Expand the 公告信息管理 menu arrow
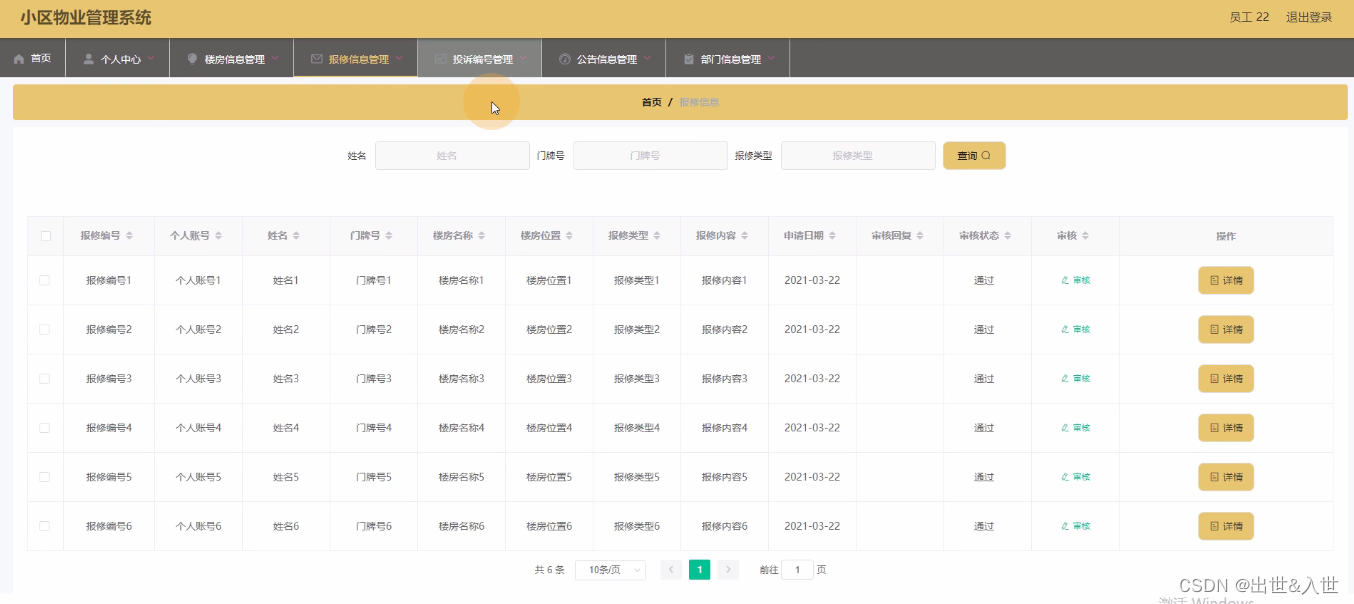Screen dimensions: 1354x604 point(647,58)
